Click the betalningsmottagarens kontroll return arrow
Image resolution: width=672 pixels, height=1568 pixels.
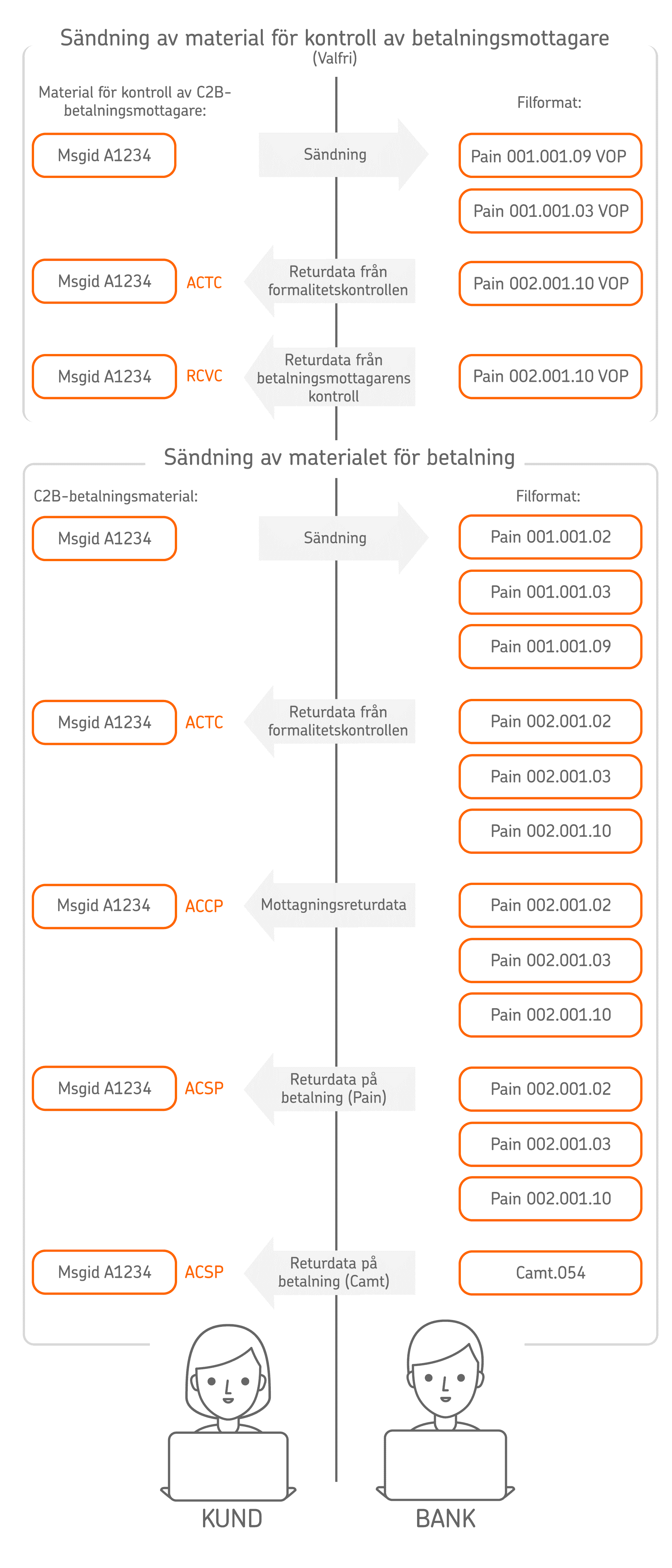pos(331,377)
